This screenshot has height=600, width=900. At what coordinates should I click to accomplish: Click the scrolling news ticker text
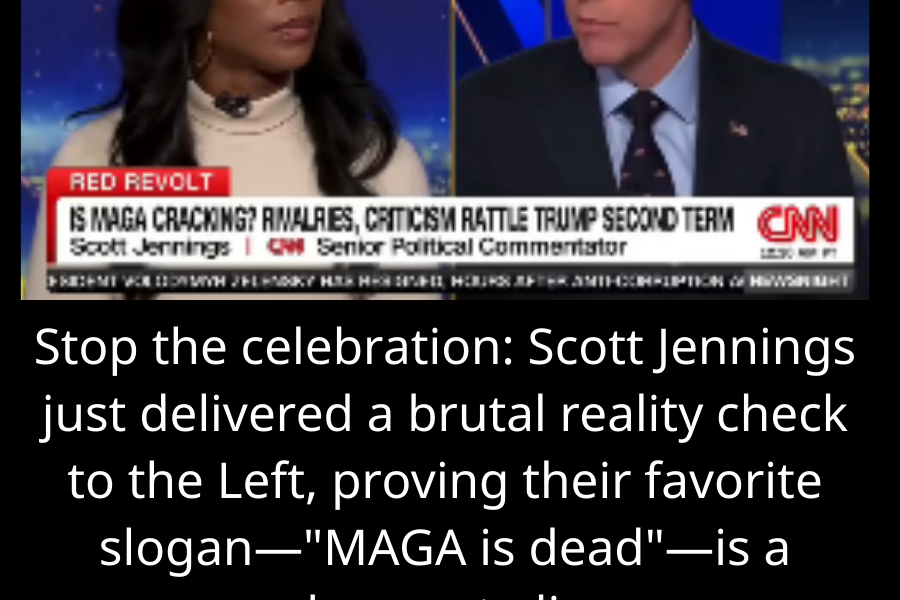396,281
